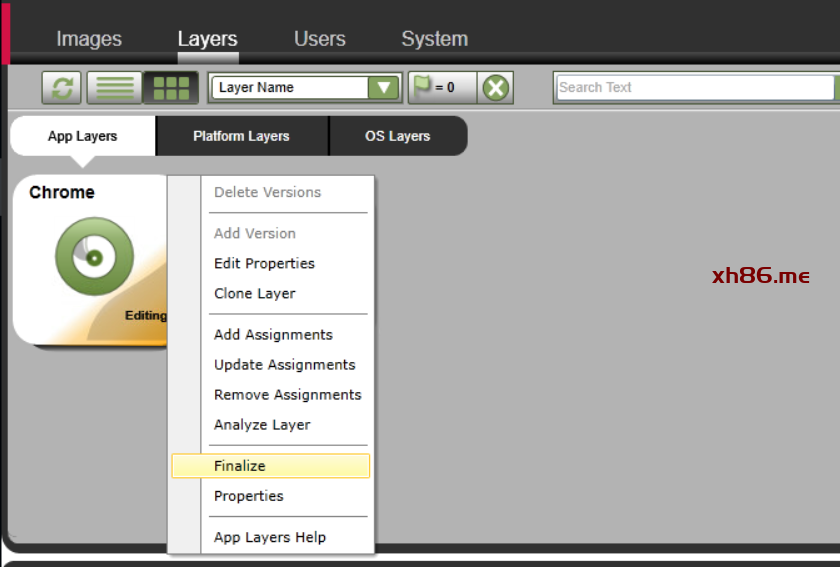Select Analyze Layer from the menu

coord(262,425)
